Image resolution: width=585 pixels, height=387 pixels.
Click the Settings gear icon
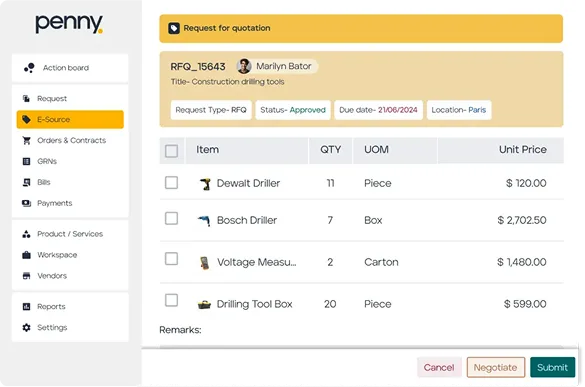(x=26, y=327)
